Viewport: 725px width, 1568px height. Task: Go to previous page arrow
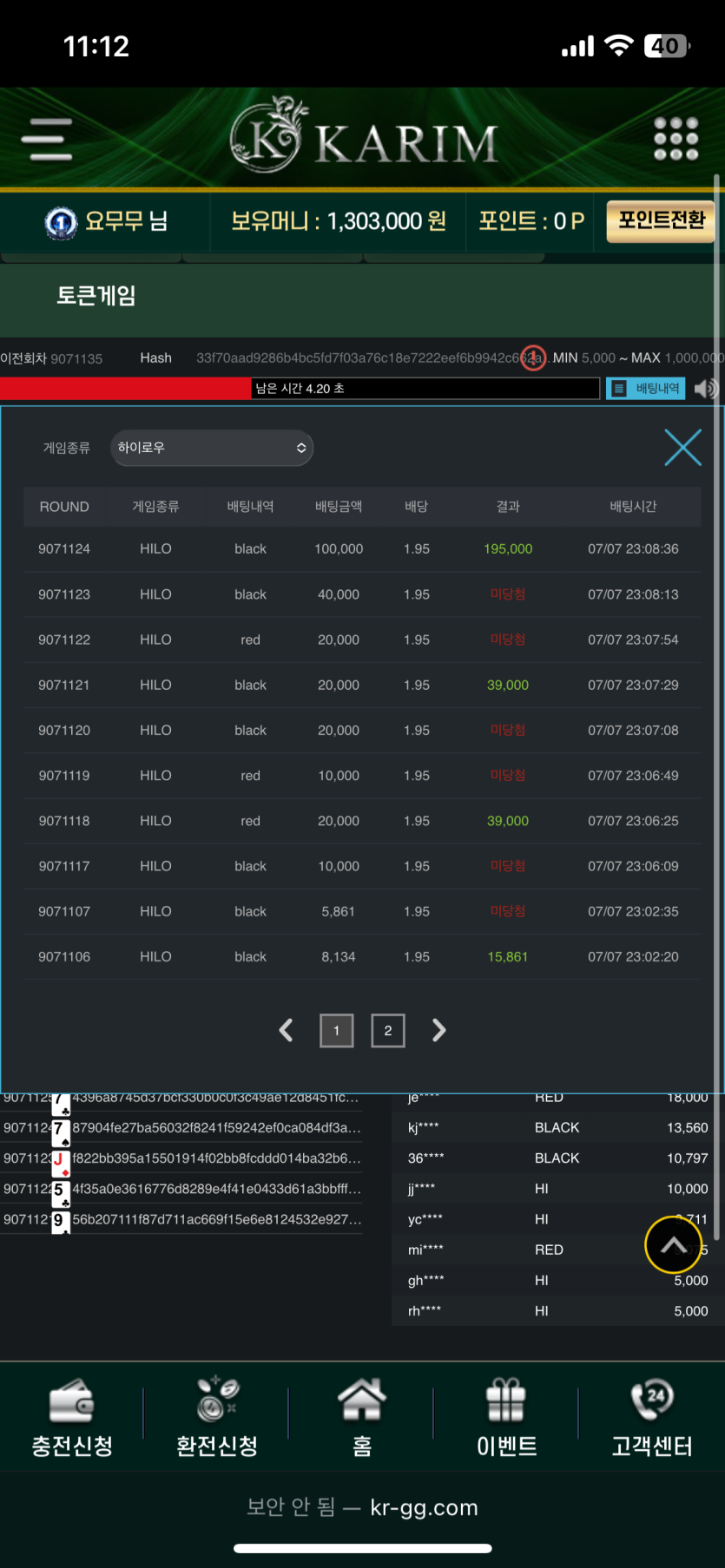286,1030
